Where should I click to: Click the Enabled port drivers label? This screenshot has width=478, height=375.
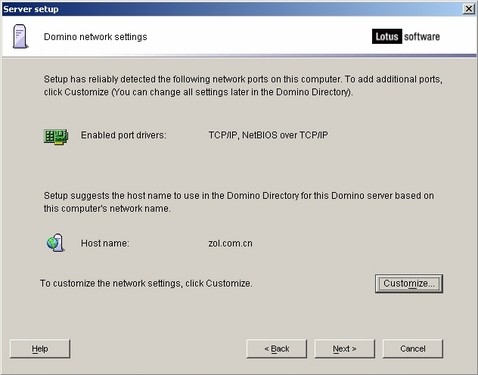[123, 135]
